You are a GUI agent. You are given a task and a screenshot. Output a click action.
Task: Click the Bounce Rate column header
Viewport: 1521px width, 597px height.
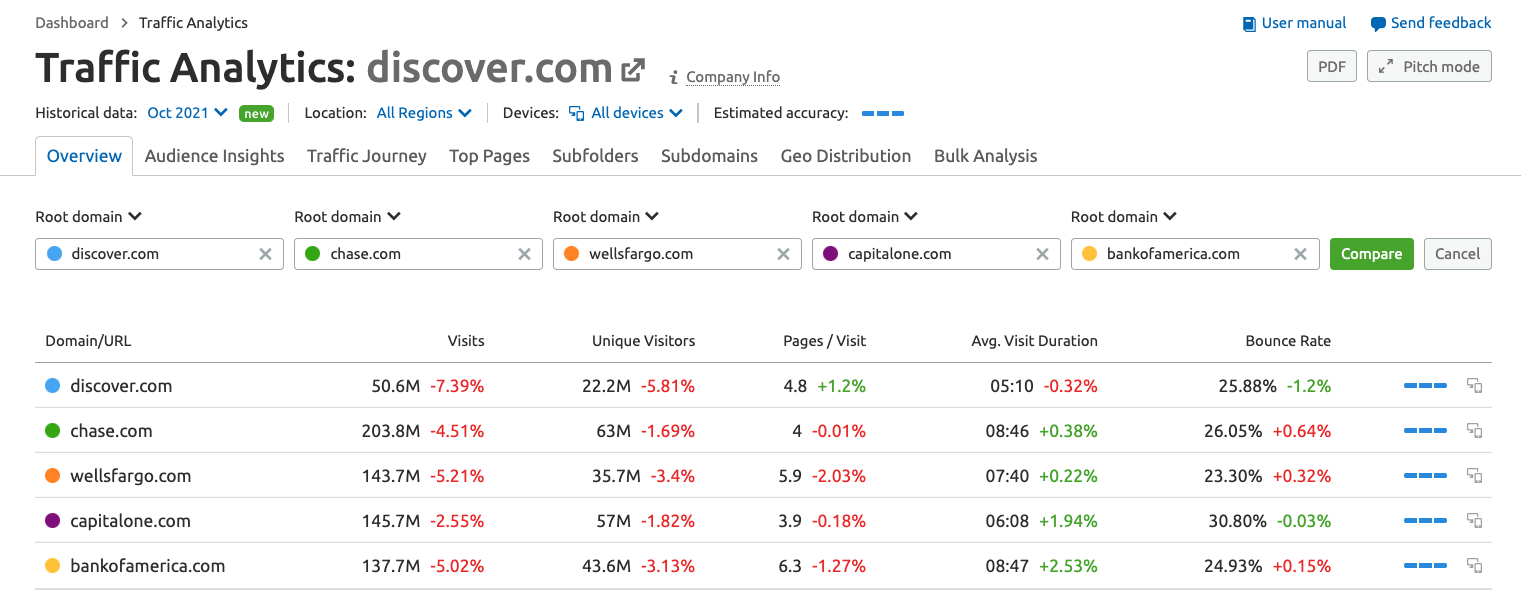pos(1288,341)
